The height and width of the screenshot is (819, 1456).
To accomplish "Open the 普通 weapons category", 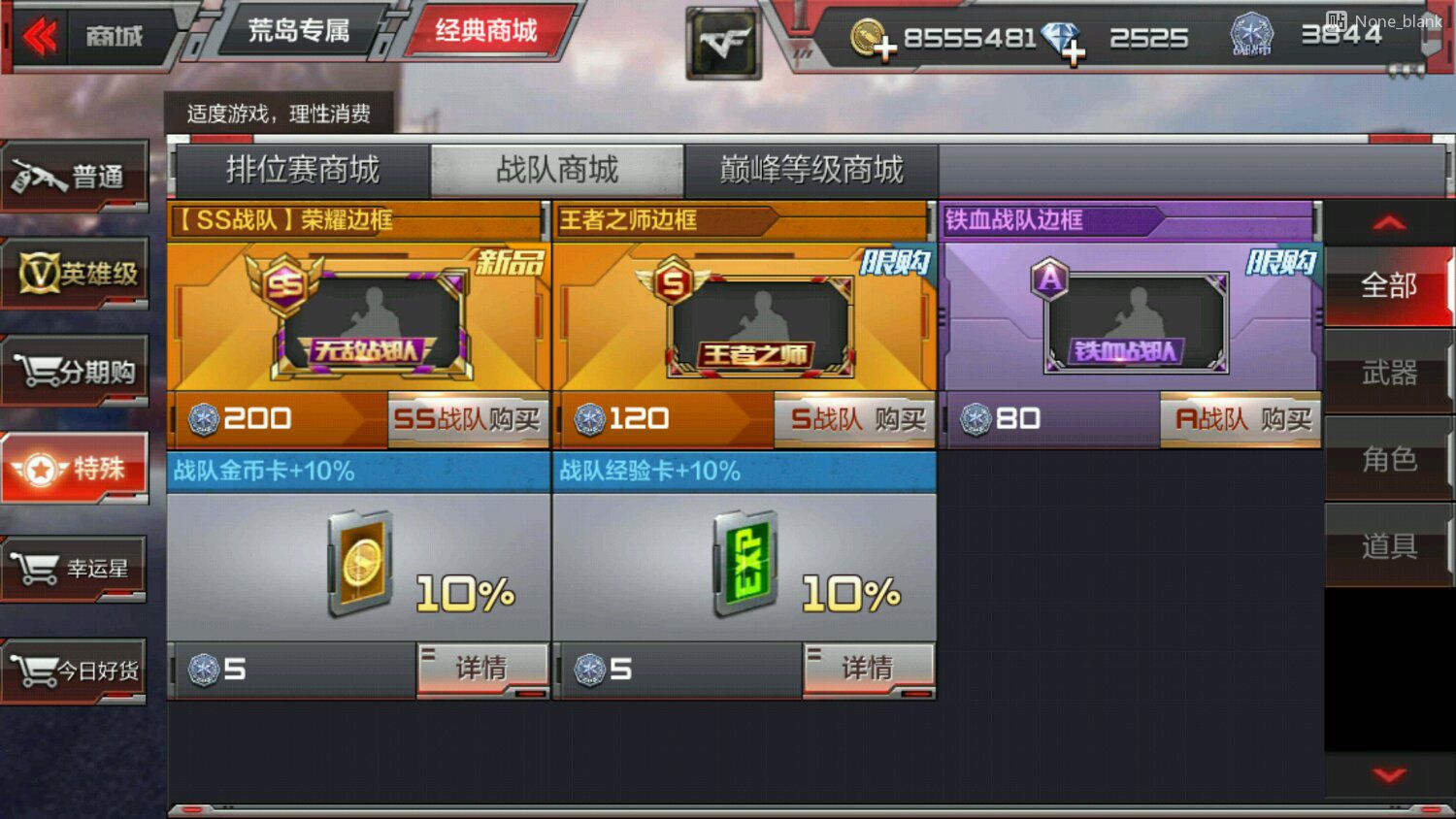I will [x=75, y=177].
